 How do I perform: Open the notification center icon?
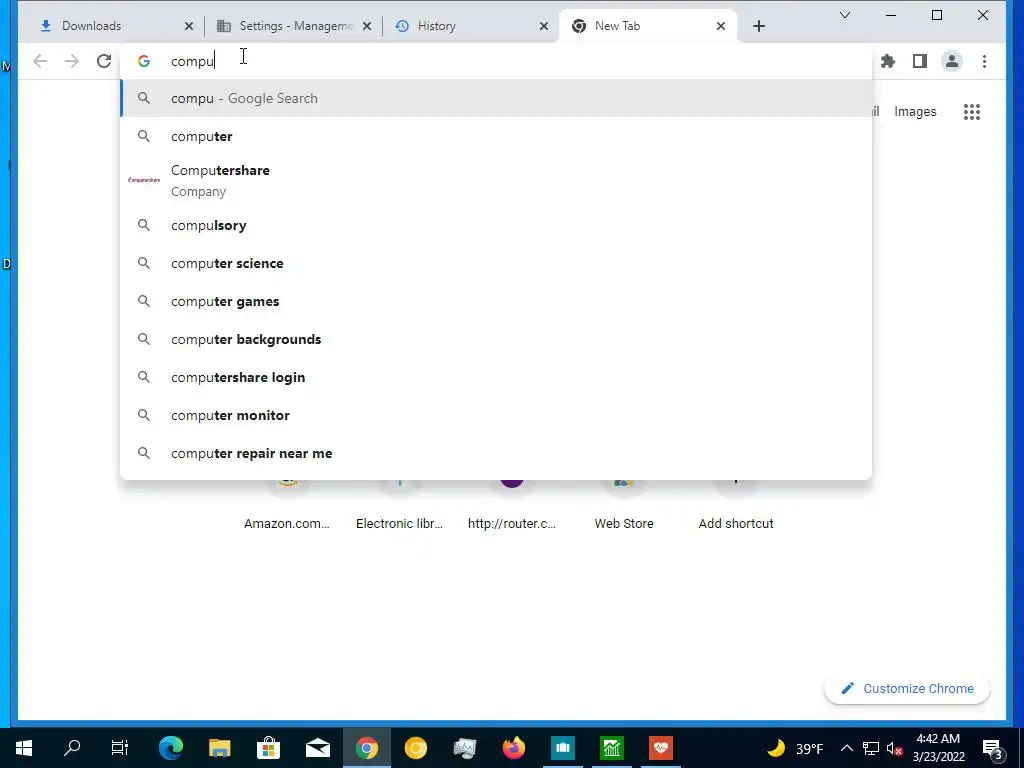point(993,750)
